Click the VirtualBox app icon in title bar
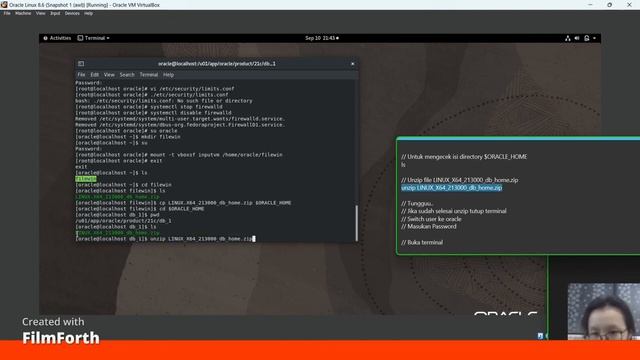 4,4
